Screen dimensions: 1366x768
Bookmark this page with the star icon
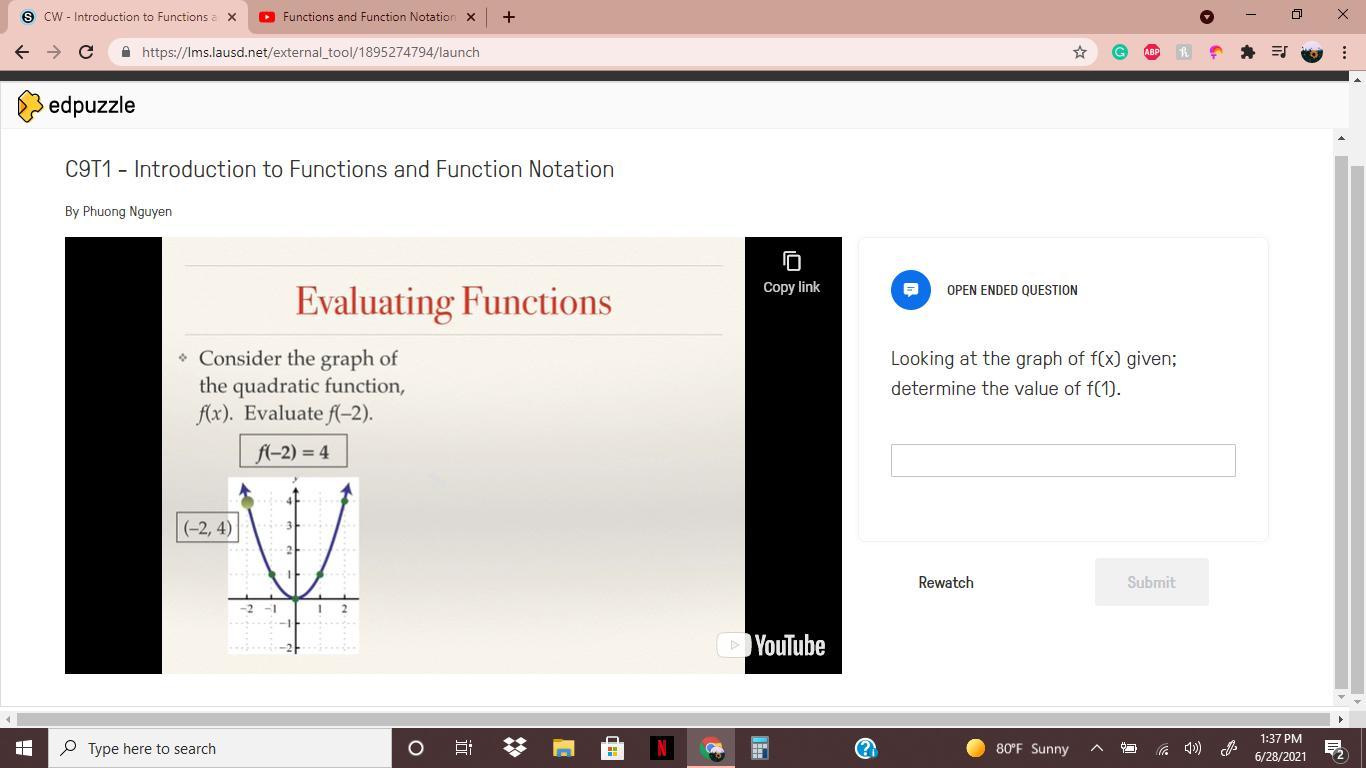1079,52
